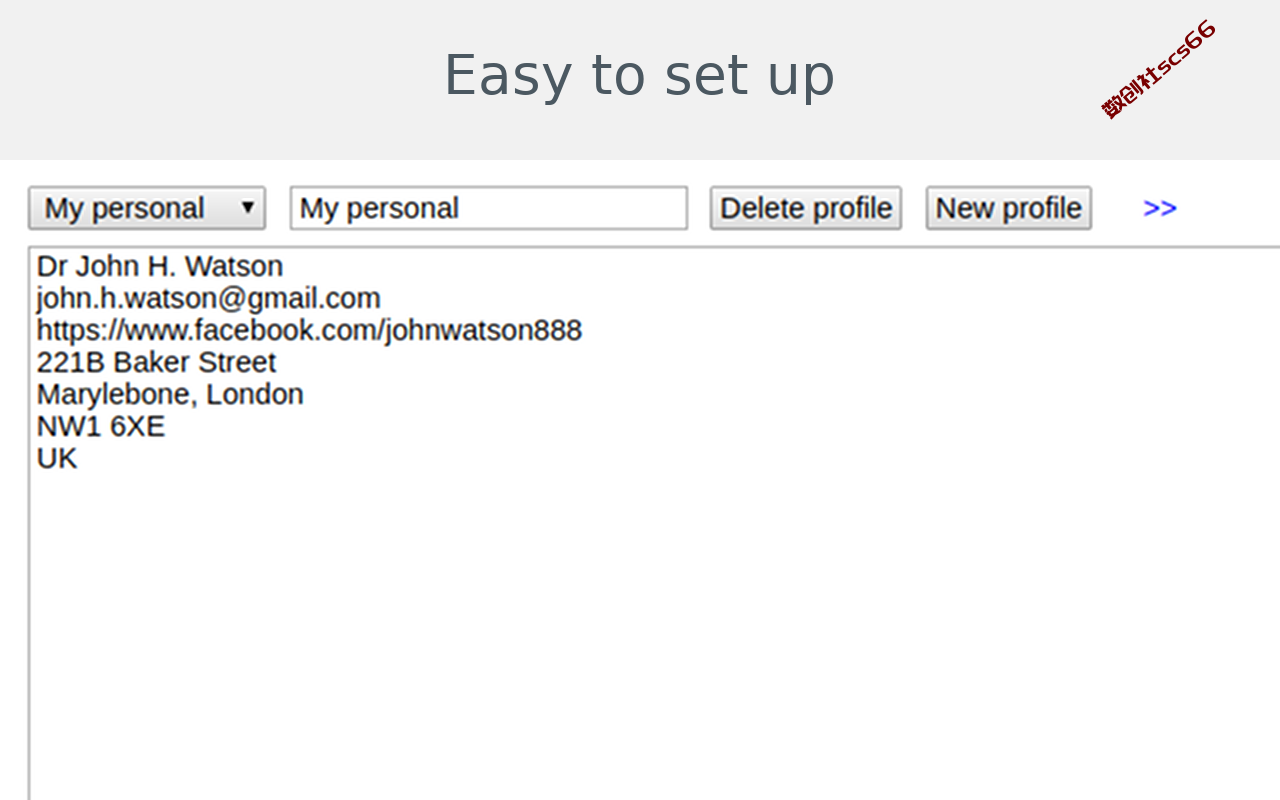The height and width of the screenshot is (800, 1280).
Task: Click the "Easy to set up" heading
Action: click(639, 75)
